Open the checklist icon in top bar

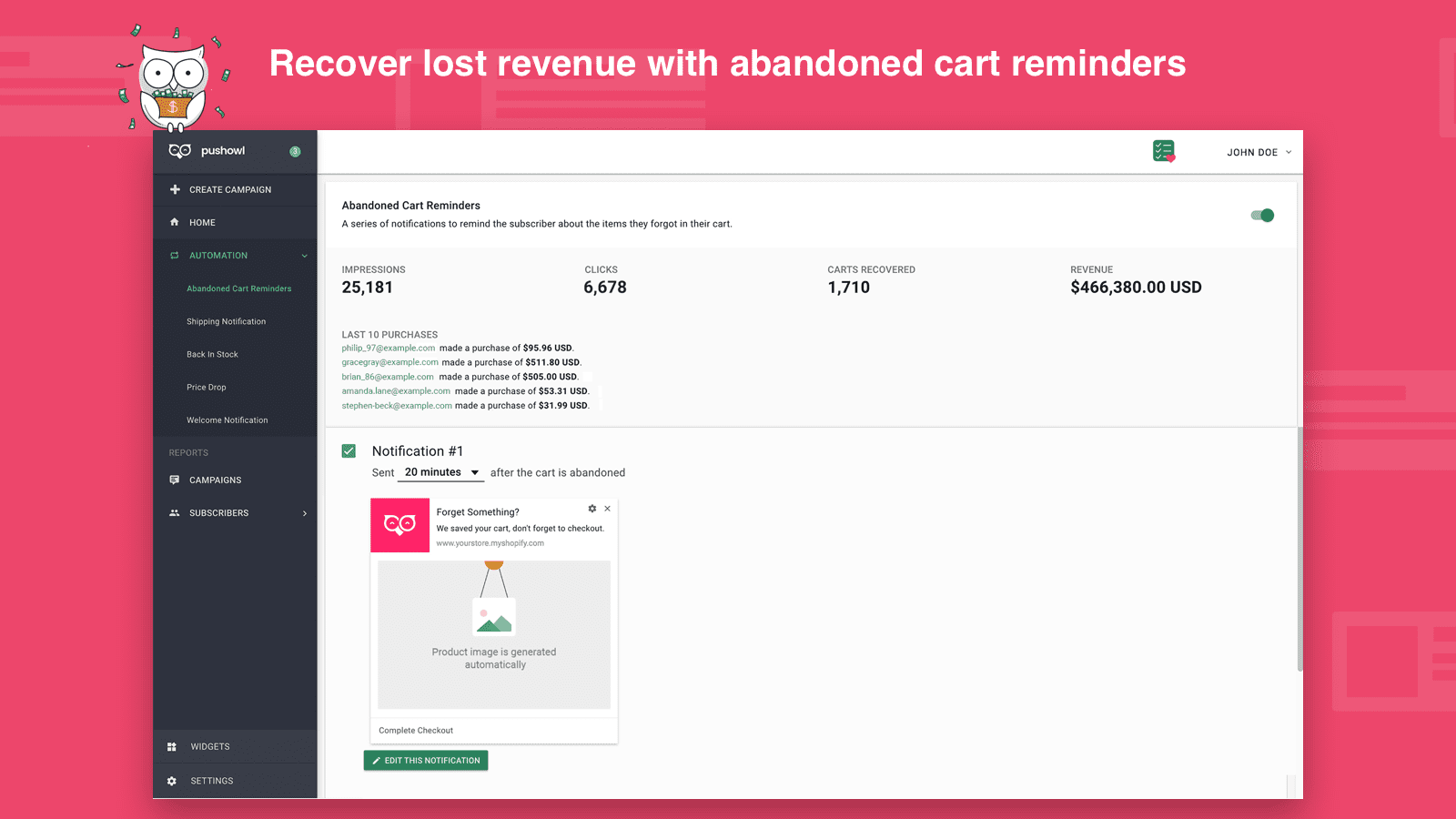click(1164, 151)
